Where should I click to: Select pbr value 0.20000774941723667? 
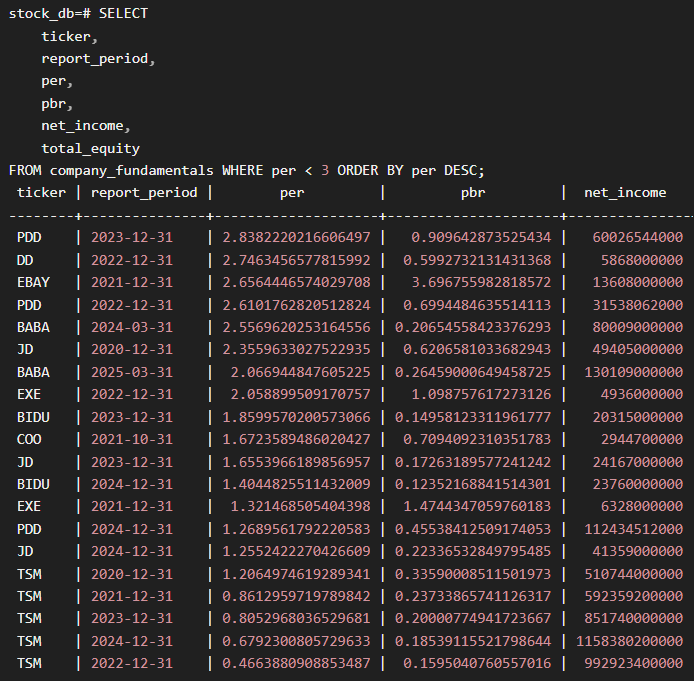[x=473, y=619]
